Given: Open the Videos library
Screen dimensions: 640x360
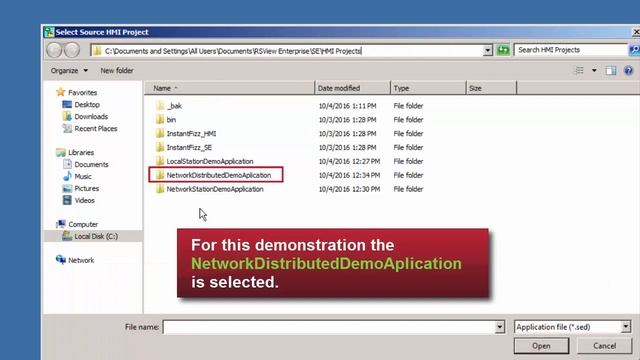Looking at the screenshot, I should pos(79,200).
